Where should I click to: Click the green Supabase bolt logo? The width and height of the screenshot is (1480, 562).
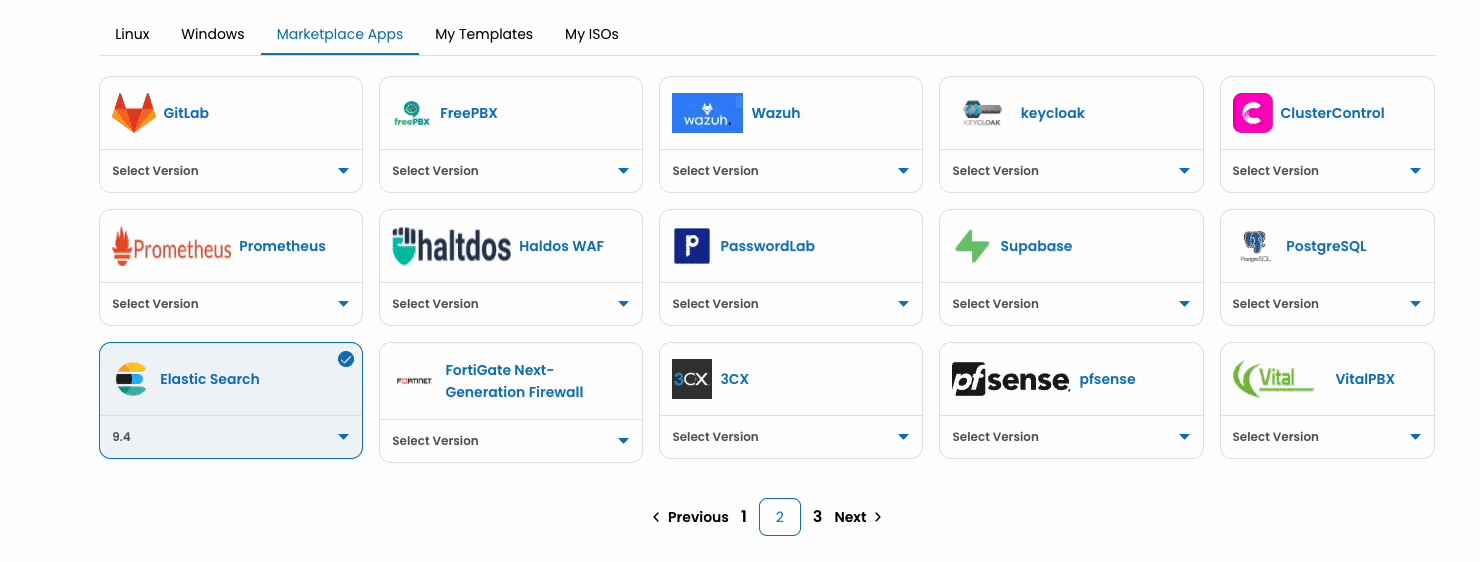click(x=972, y=246)
